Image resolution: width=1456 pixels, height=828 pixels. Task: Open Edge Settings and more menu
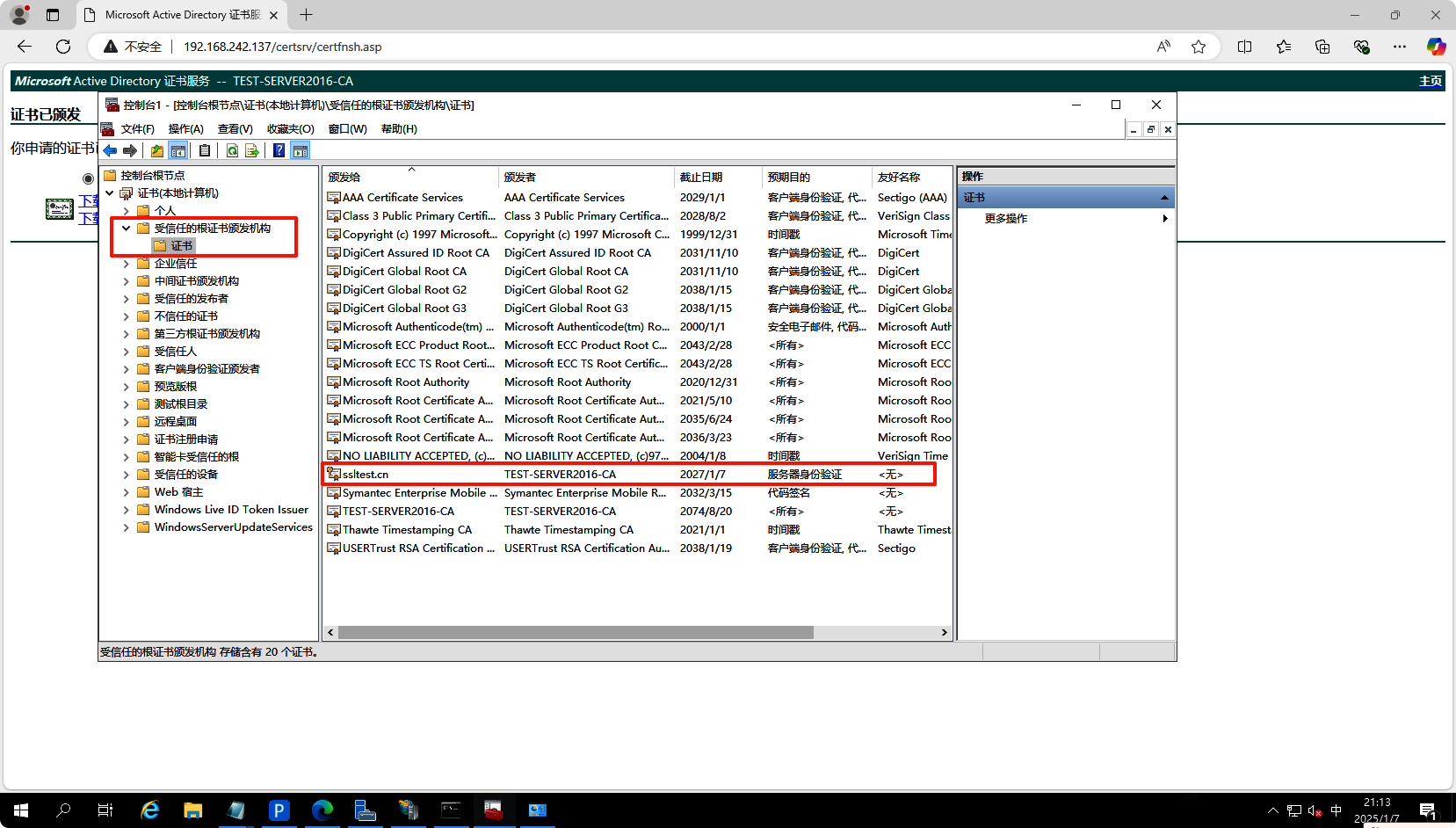coord(1400,47)
